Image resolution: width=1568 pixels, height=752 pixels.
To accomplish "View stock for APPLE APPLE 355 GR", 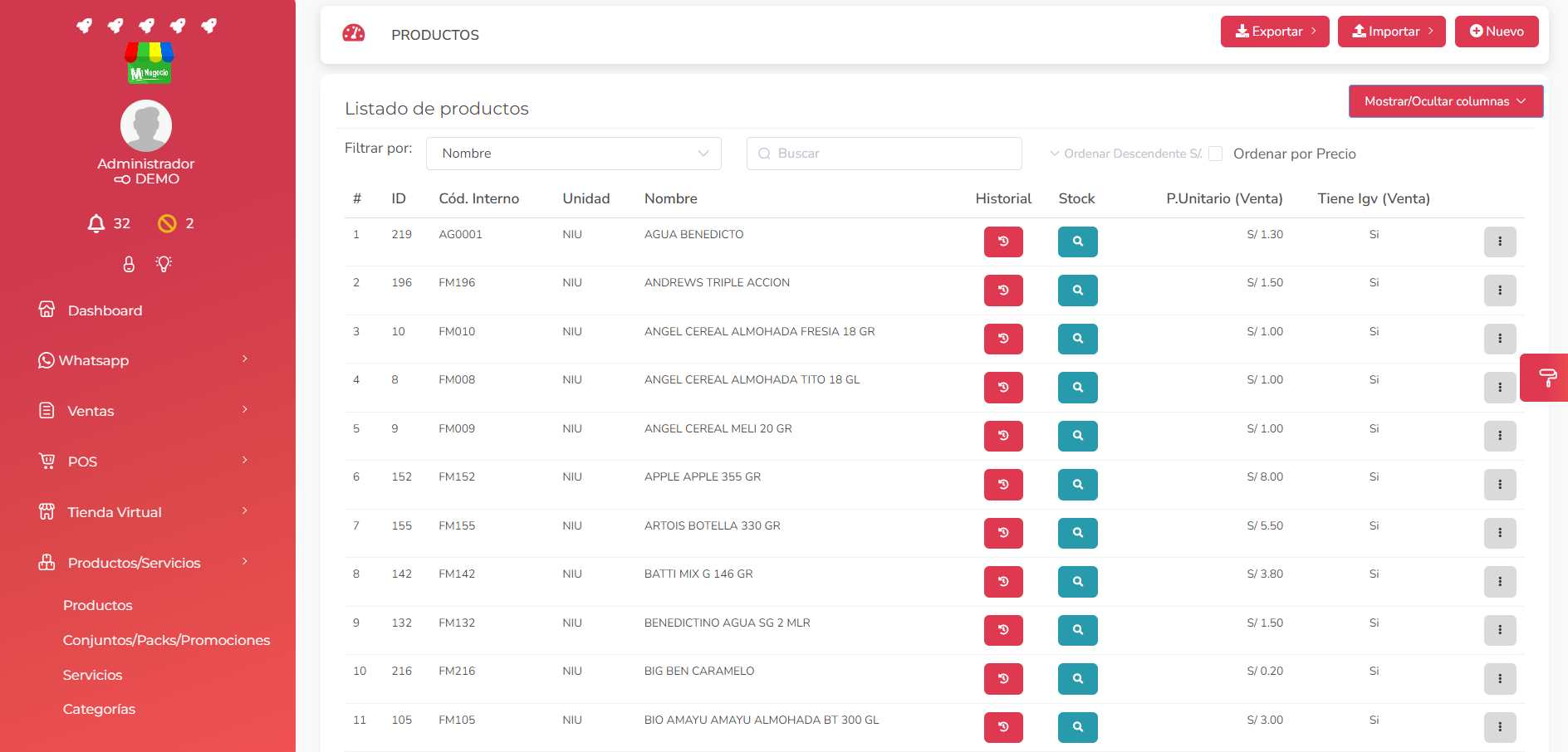I will (x=1077, y=485).
